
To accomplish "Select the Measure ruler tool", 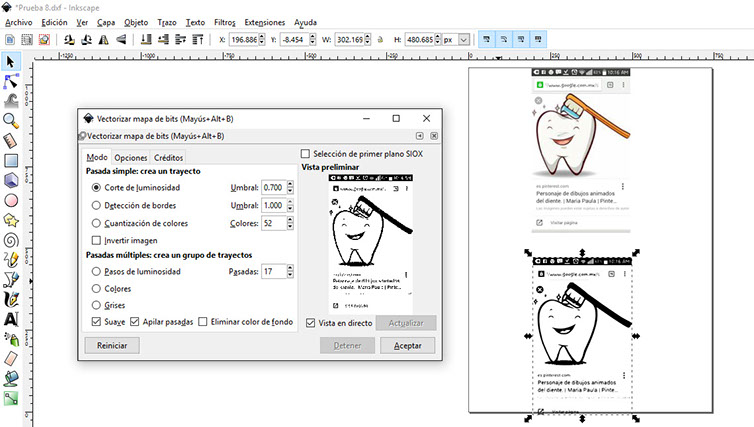I will [11, 140].
